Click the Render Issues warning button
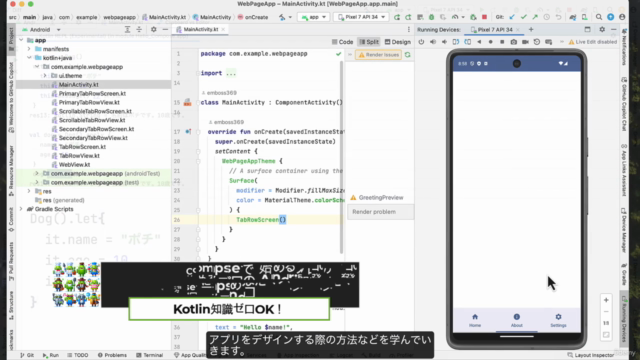The width and height of the screenshot is (640, 360). (378, 55)
